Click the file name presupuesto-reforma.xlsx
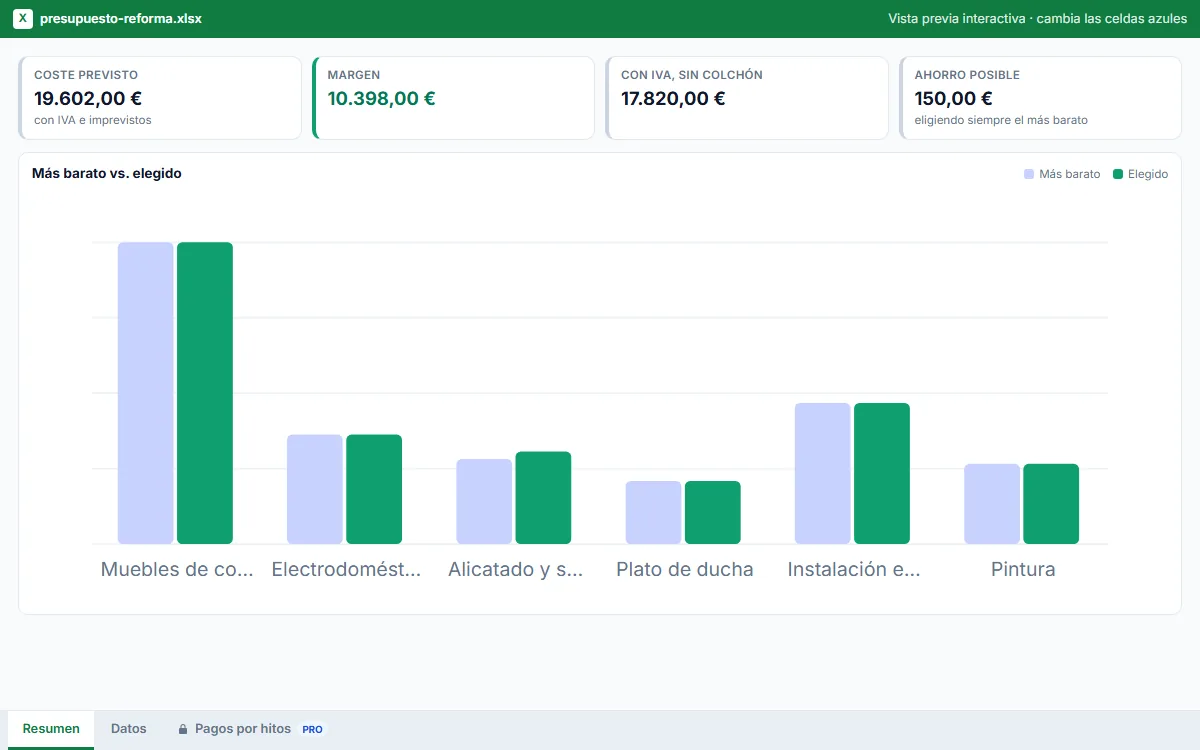1200x750 pixels. coord(121,19)
